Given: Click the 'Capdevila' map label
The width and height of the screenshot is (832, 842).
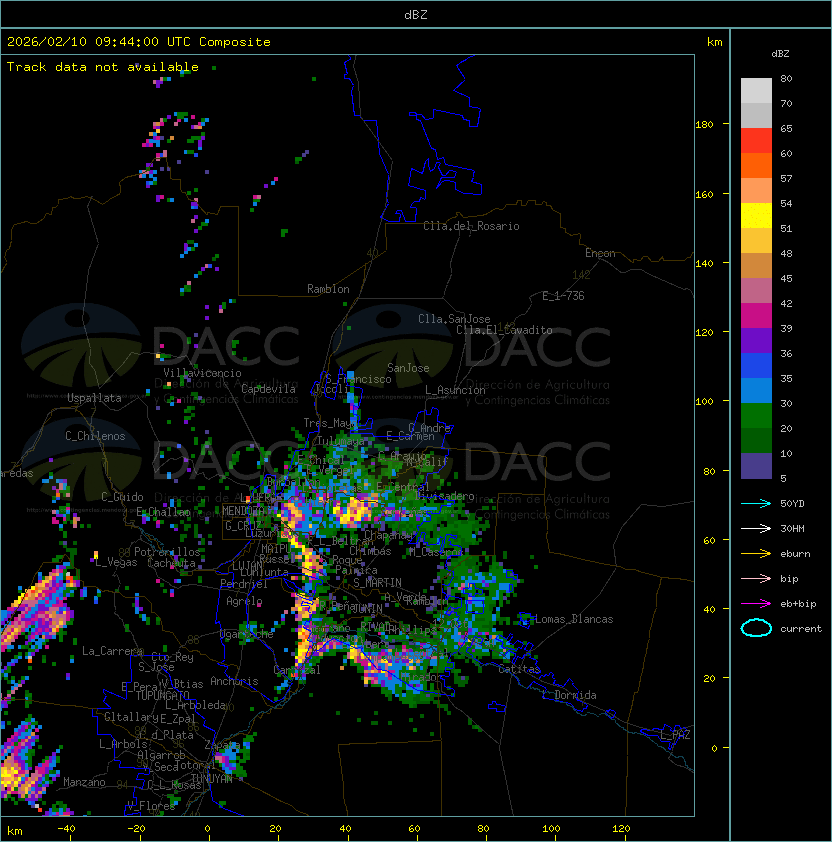Looking at the screenshot, I should 268,389.
